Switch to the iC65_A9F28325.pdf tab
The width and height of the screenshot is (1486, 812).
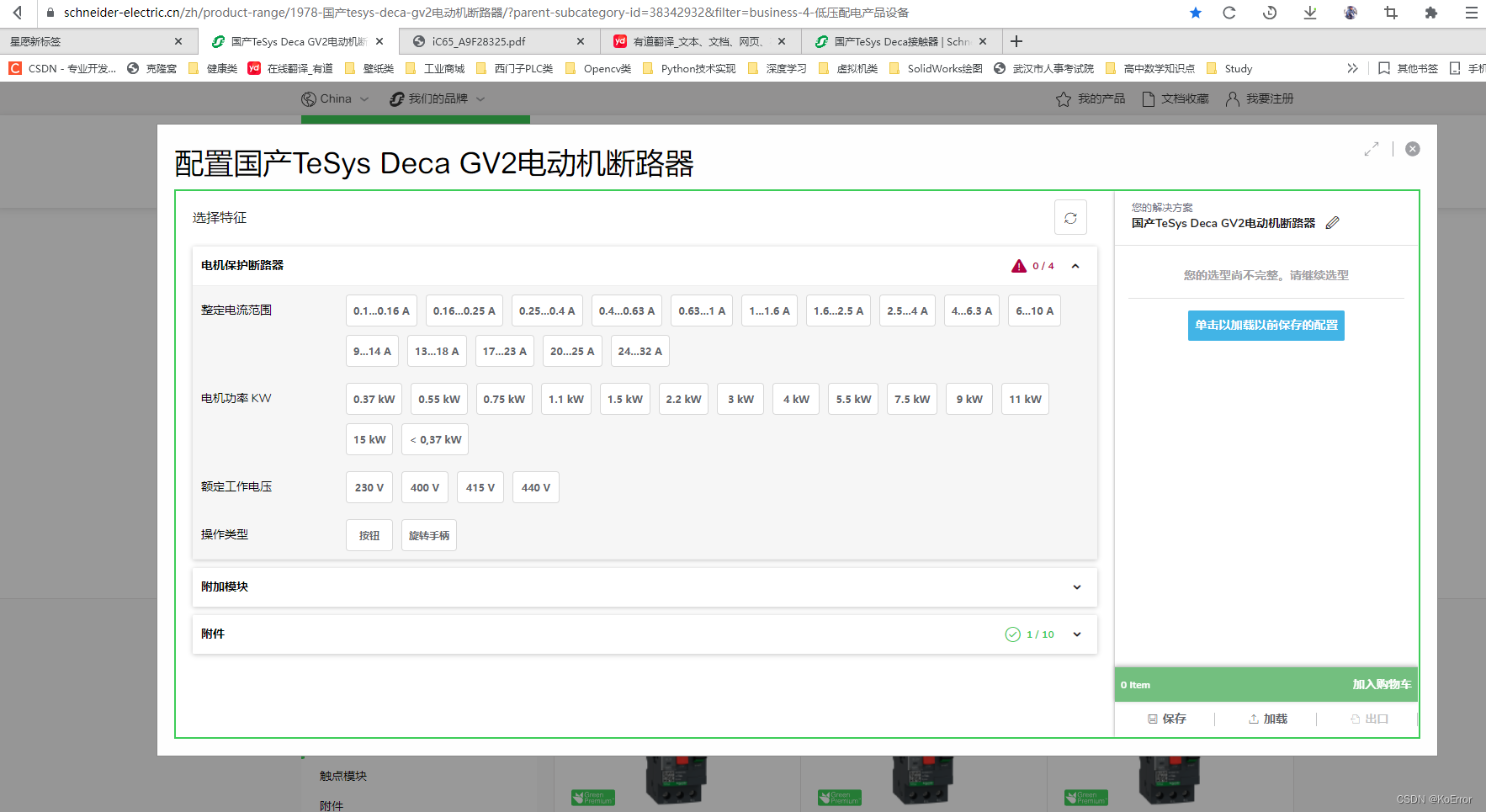coord(500,41)
